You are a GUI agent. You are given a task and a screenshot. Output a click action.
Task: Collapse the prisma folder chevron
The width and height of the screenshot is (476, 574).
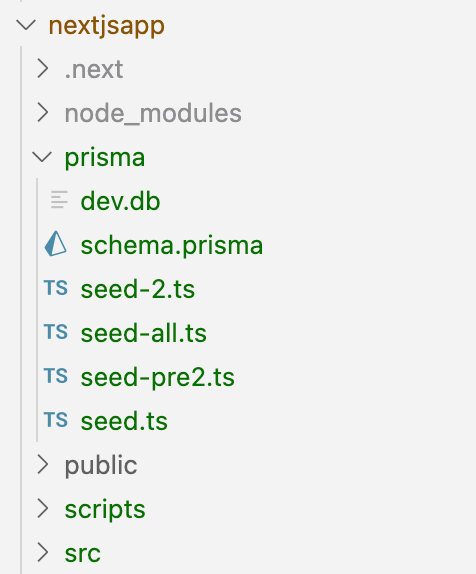pos(42,157)
